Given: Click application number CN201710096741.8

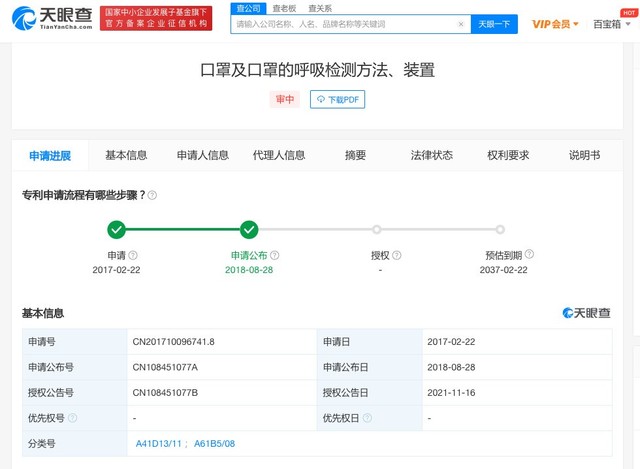Looking at the screenshot, I should click(x=173, y=342).
